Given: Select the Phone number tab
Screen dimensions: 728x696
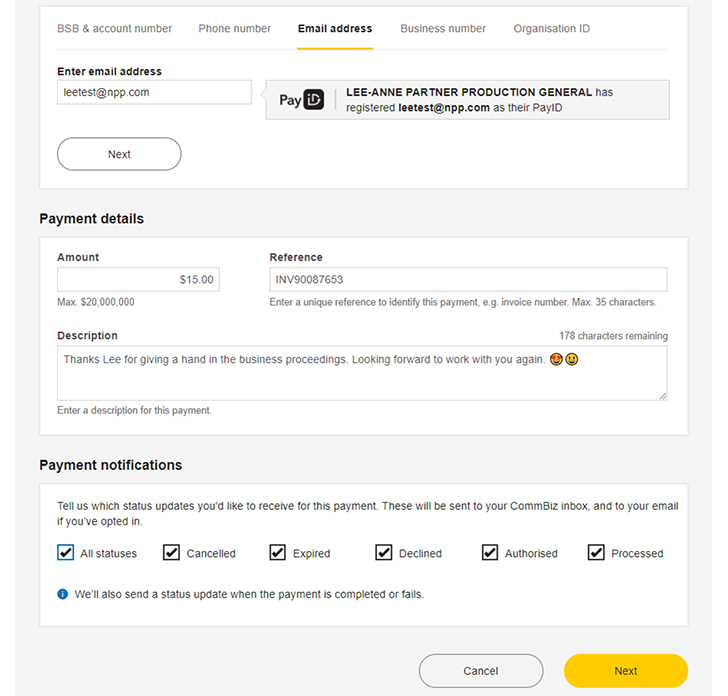Looking at the screenshot, I should click(x=234, y=29).
